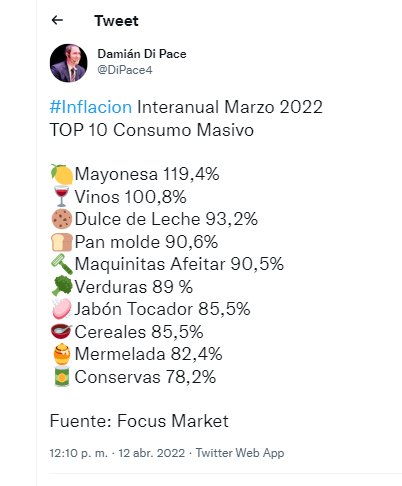Image resolution: width=402 pixels, height=486 pixels.
Task: Click the TOP 10 Consumo Masivo line
Action: (152, 130)
